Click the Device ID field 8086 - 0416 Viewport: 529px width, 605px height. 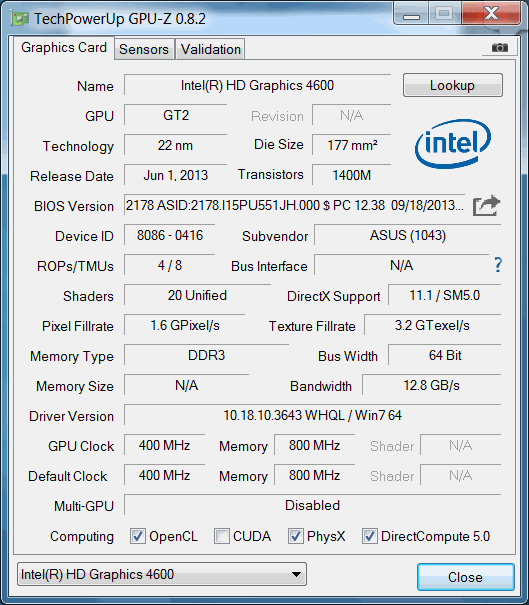[170, 235]
